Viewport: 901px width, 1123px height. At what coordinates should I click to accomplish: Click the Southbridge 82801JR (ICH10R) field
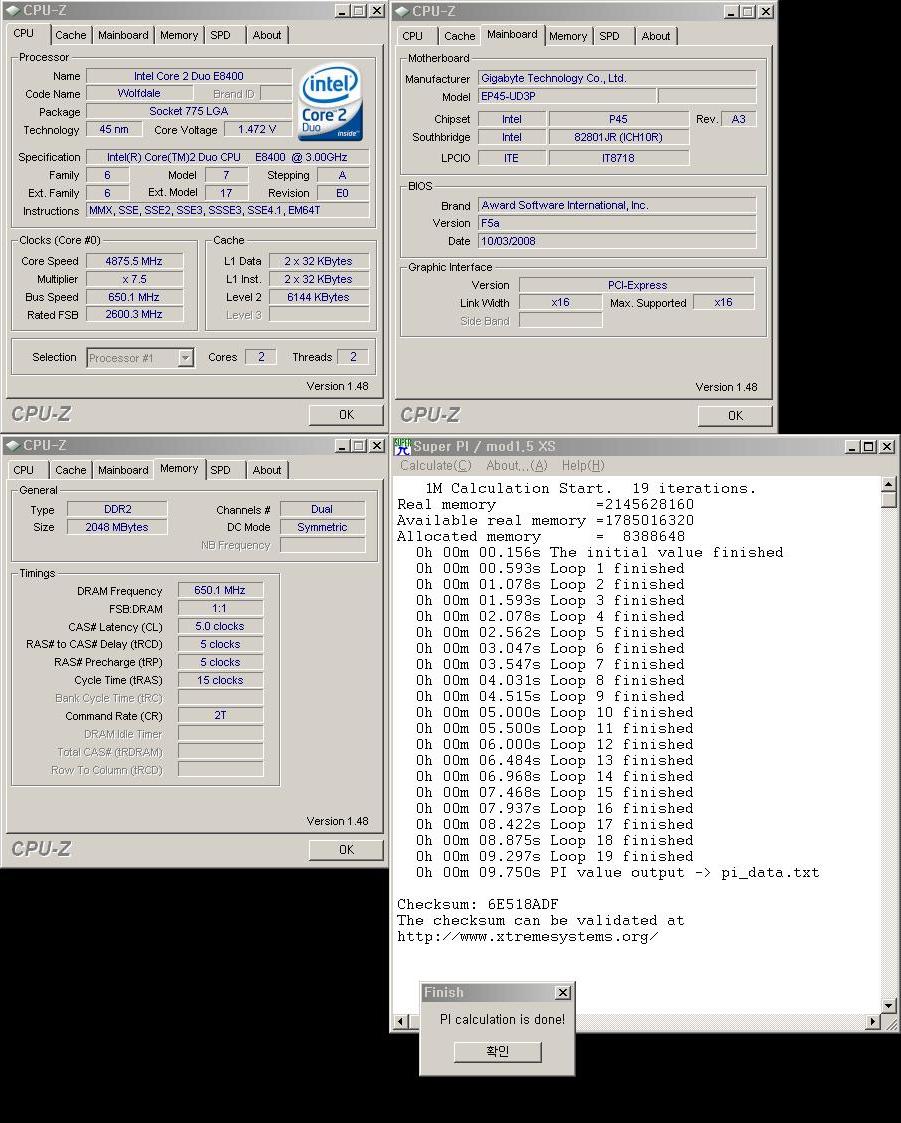pyautogui.click(x=619, y=138)
